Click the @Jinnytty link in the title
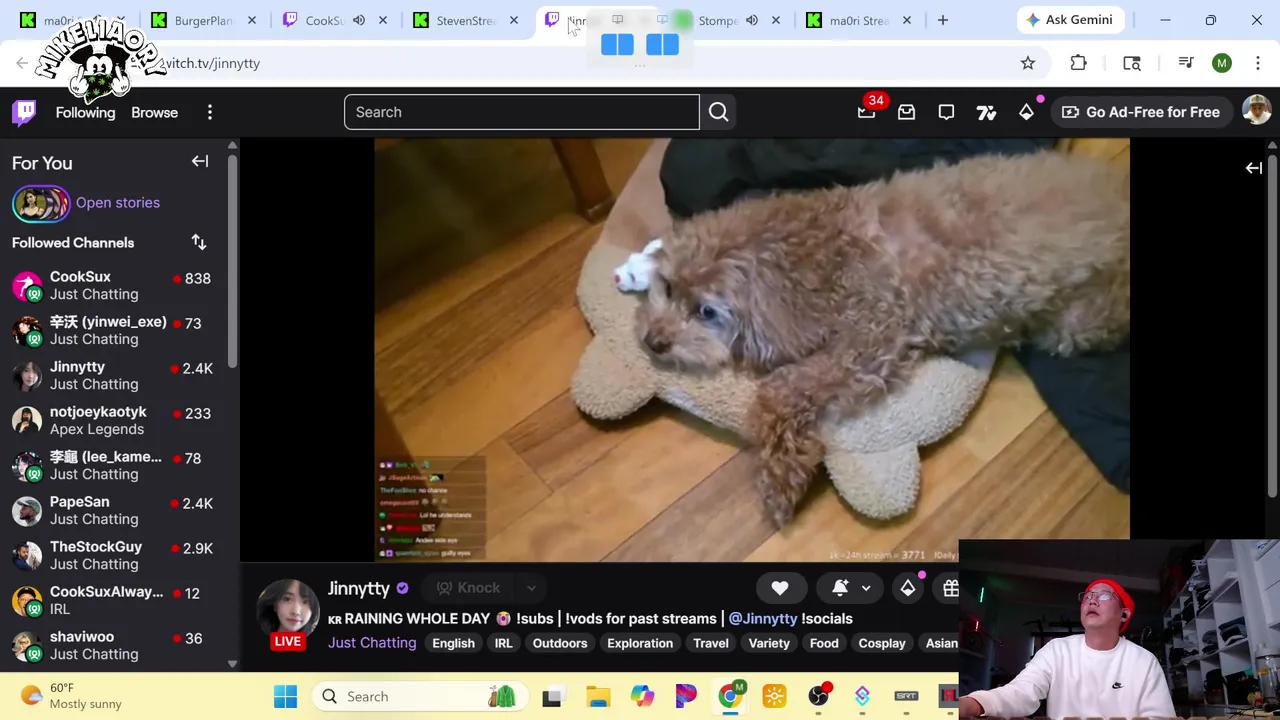Viewport: 1280px width, 720px height. (763, 619)
